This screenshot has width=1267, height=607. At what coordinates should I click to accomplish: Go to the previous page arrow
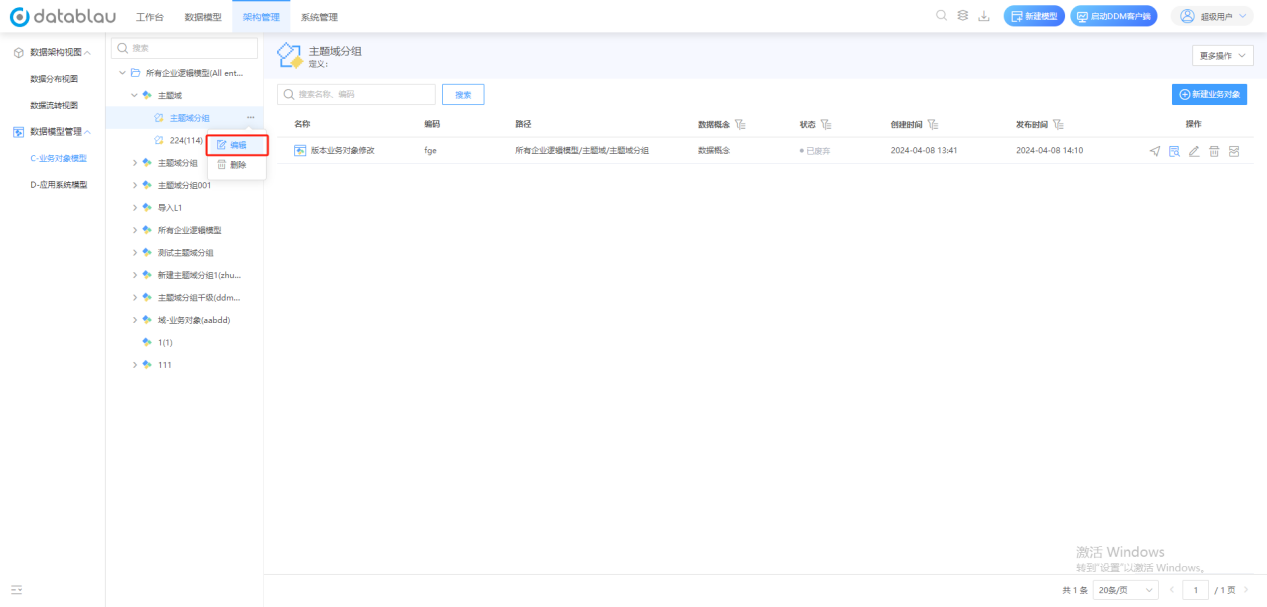tap(1172, 590)
